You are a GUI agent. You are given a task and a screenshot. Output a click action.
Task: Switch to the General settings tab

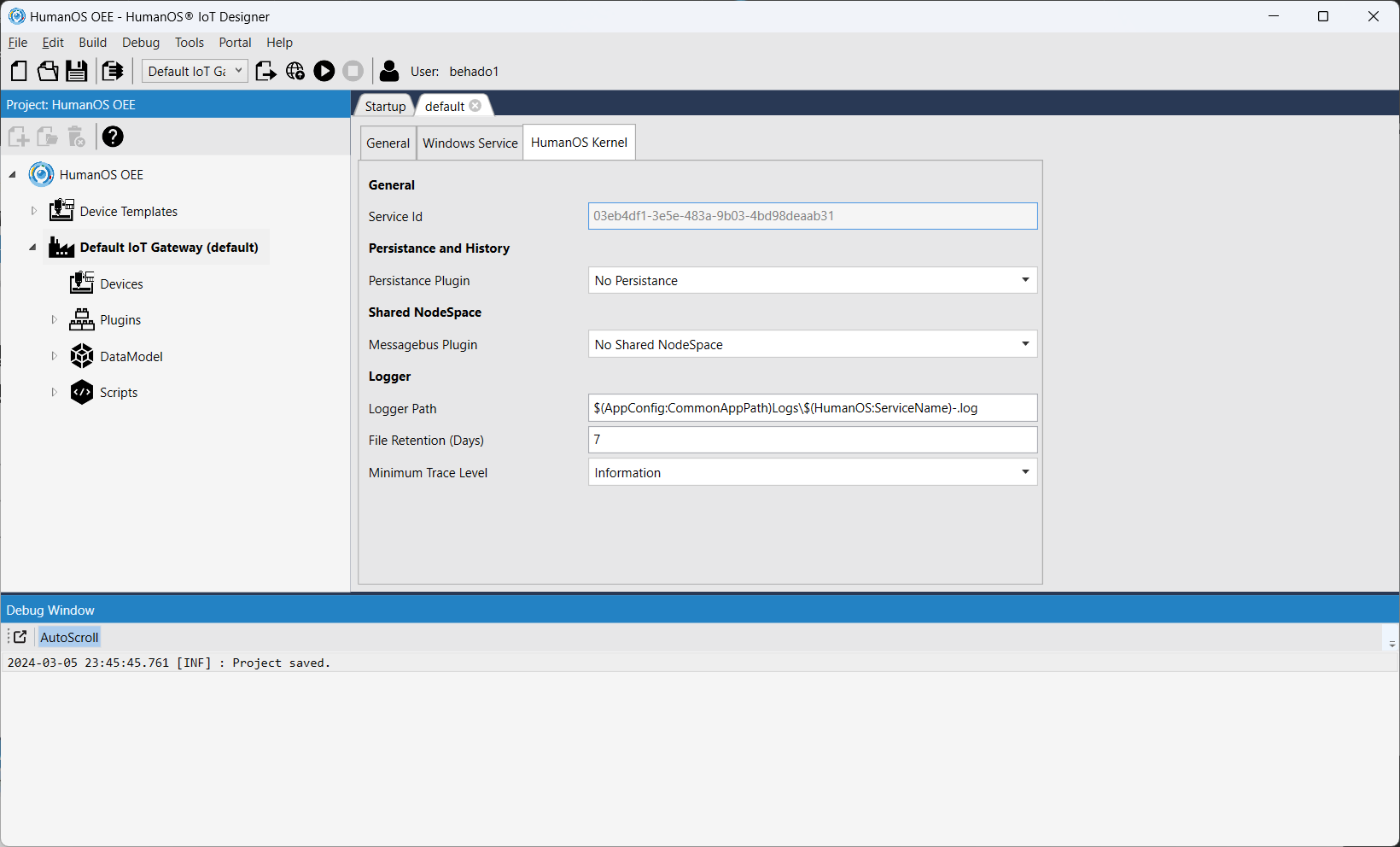[x=388, y=143]
